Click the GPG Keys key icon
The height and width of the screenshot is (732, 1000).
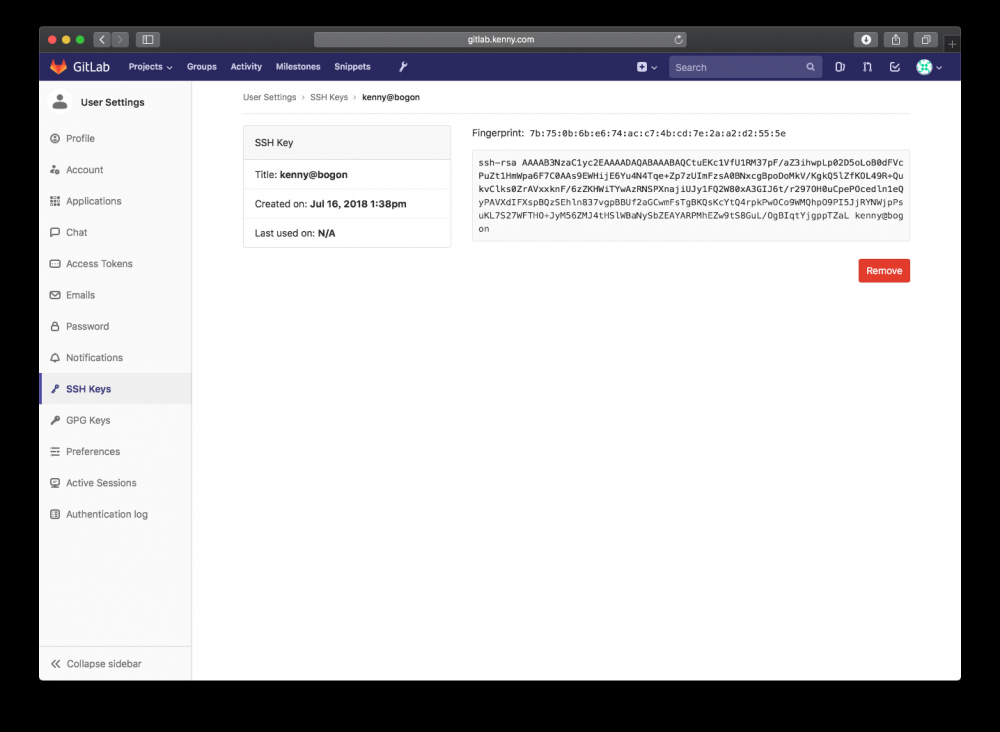(x=55, y=420)
